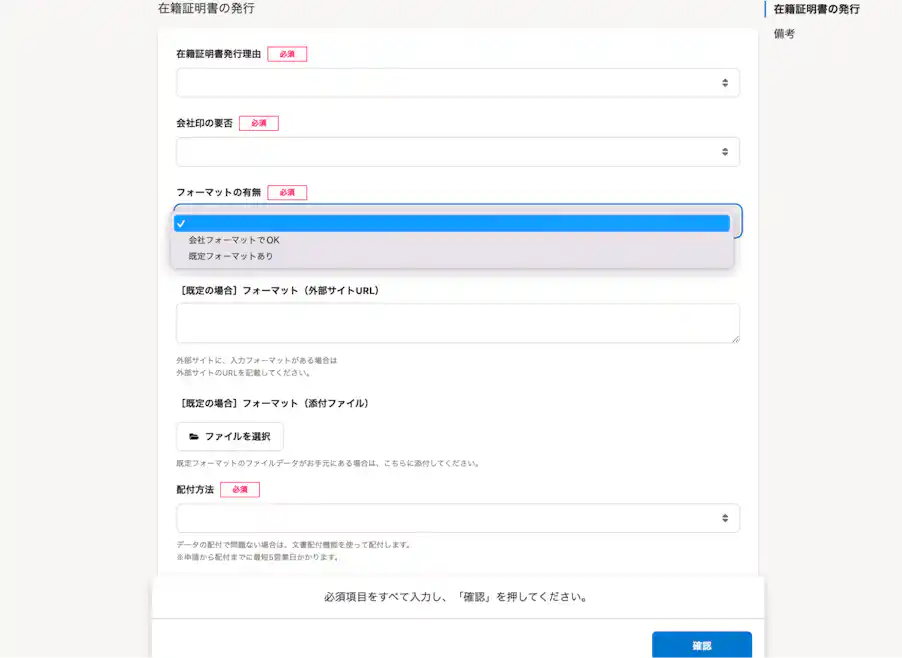Open the 配付方法 dropdown
Viewport: 902px width, 658px height.
pos(457,518)
